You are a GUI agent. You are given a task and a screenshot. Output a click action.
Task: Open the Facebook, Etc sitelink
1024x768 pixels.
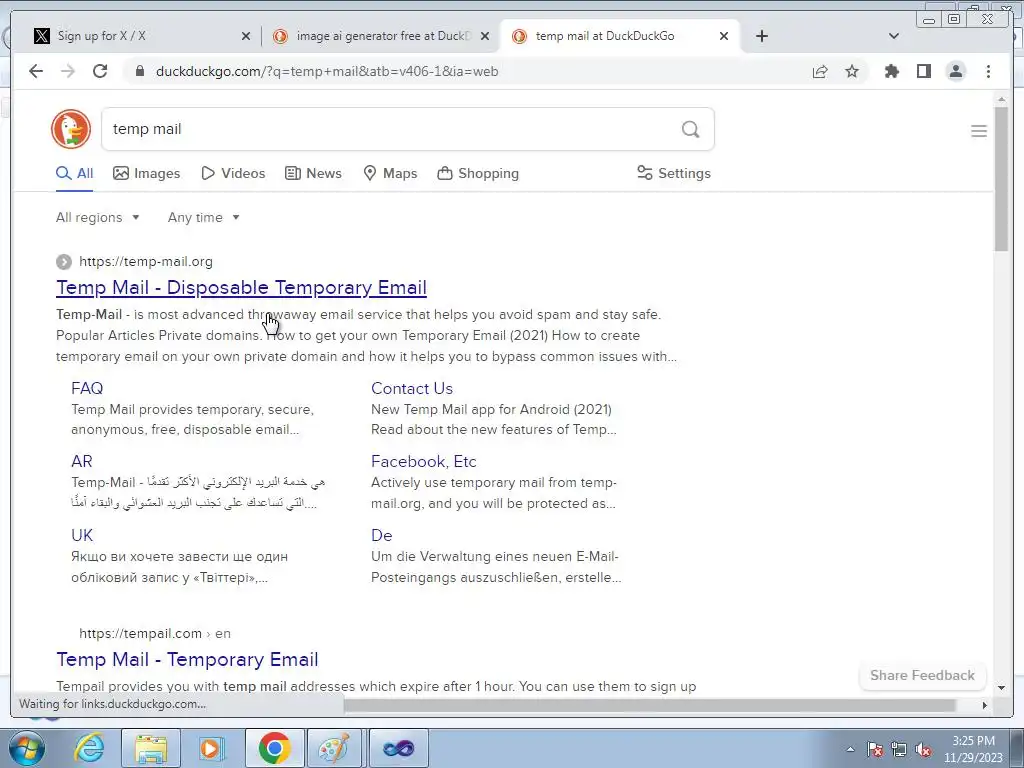tap(423, 461)
